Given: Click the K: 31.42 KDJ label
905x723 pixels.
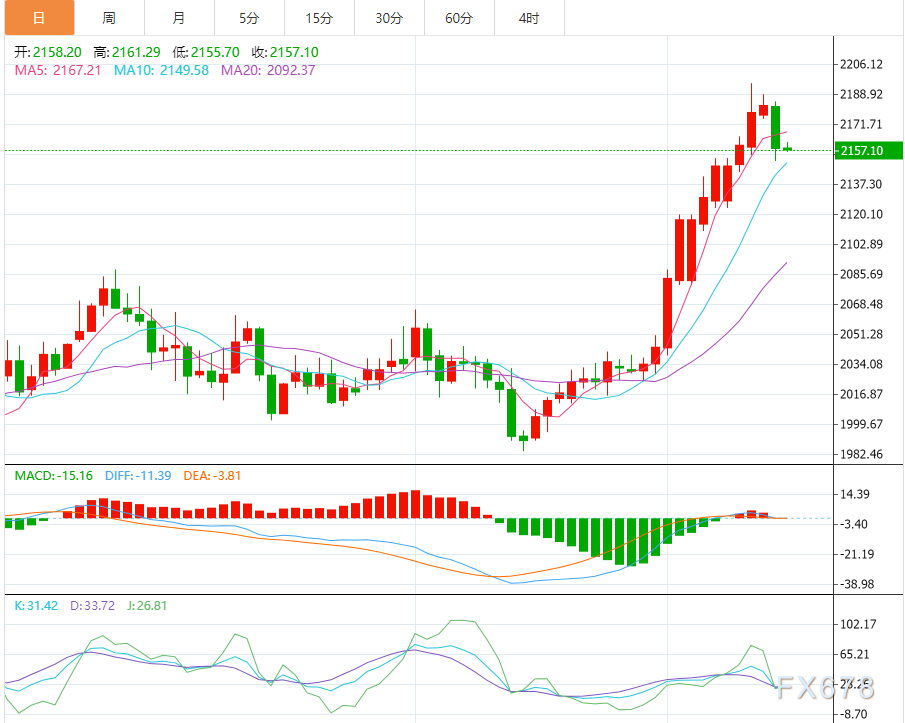Looking at the screenshot, I should click(x=36, y=605).
